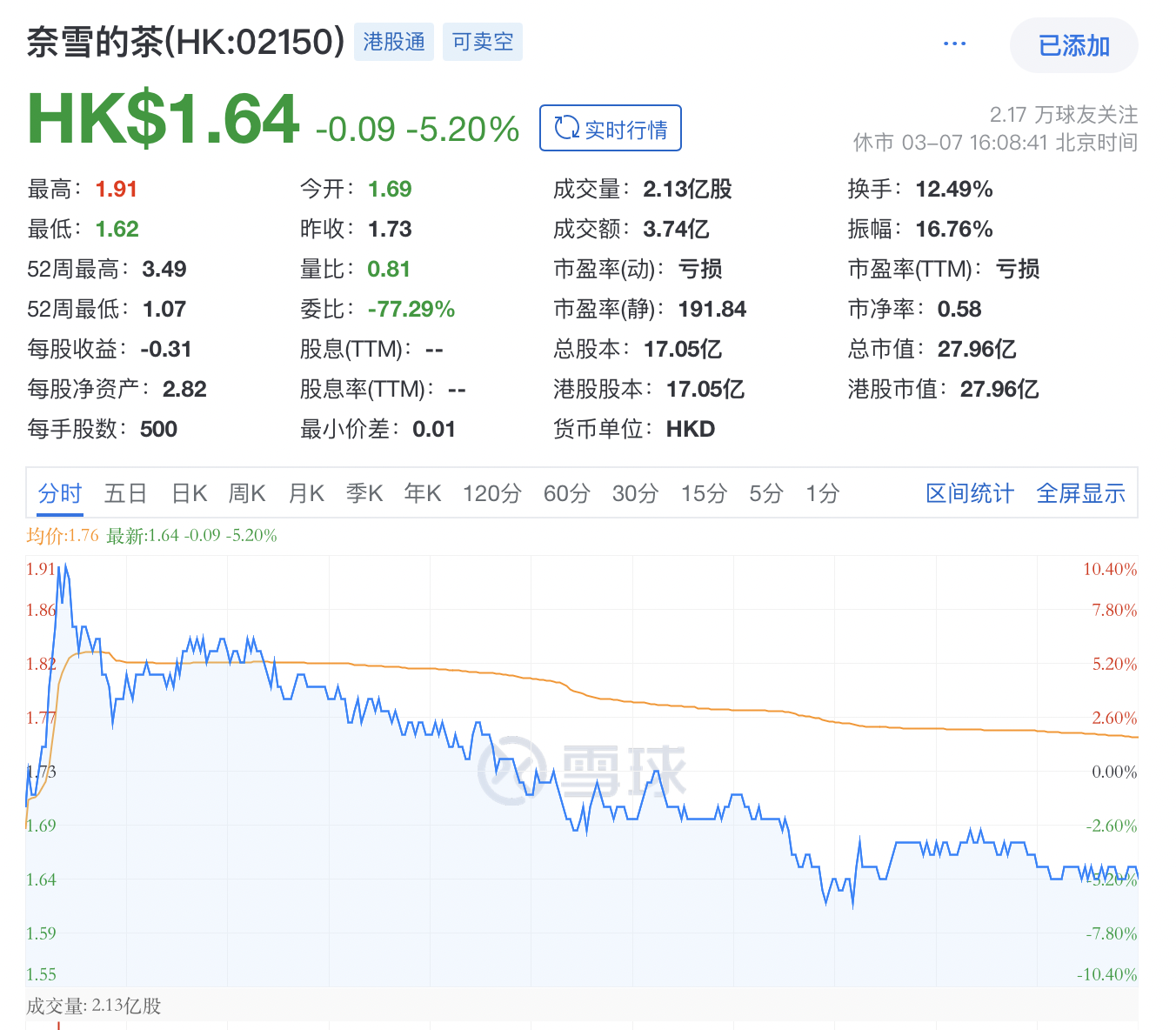The image size is (1176, 1030).
Task: Click the 已添加 watchlist button
Action: point(1074,45)
